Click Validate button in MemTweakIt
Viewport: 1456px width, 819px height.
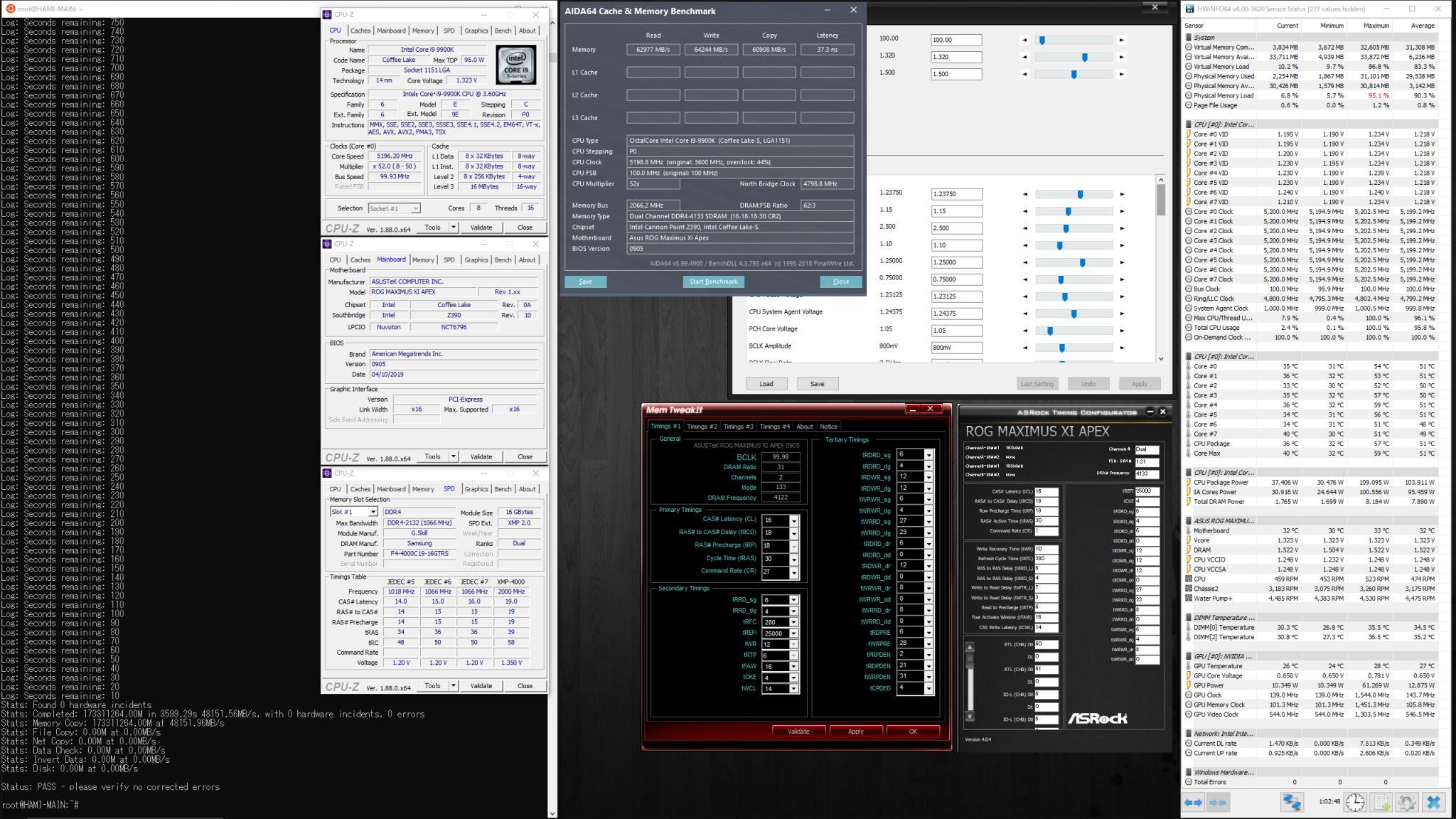tap(798, 731)
